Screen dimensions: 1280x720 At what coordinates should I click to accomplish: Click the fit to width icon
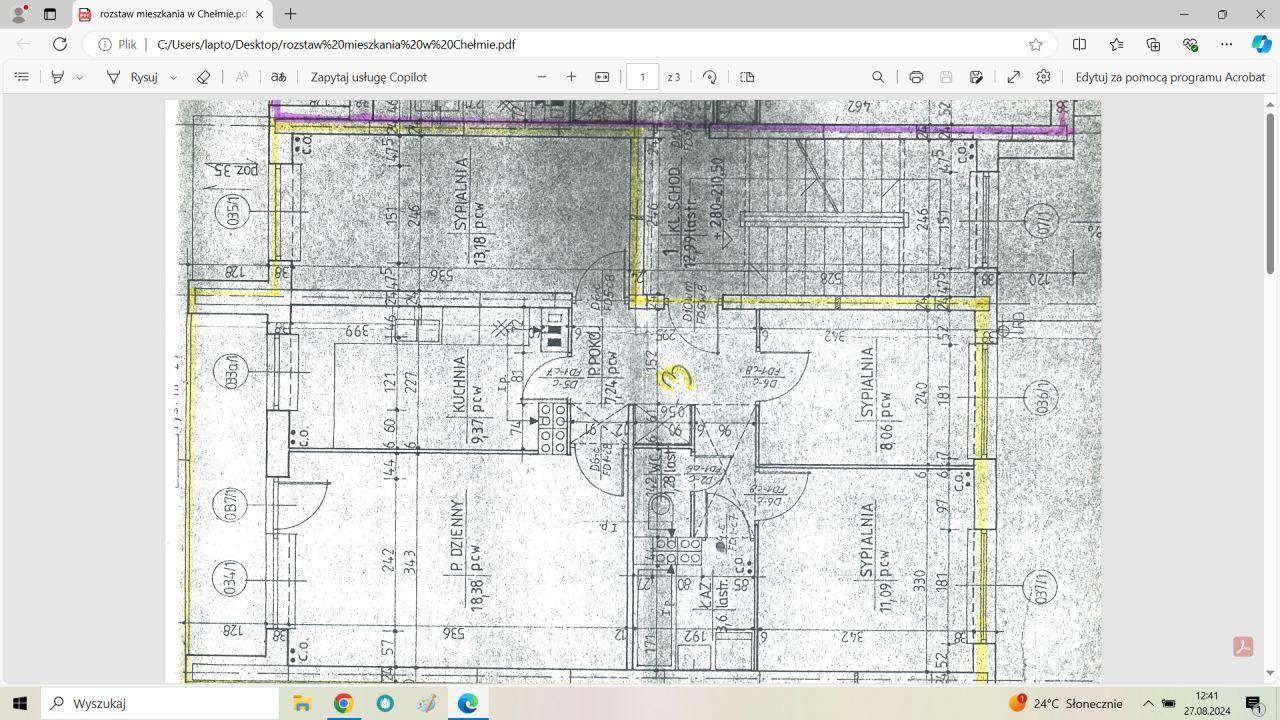(602, 77)
